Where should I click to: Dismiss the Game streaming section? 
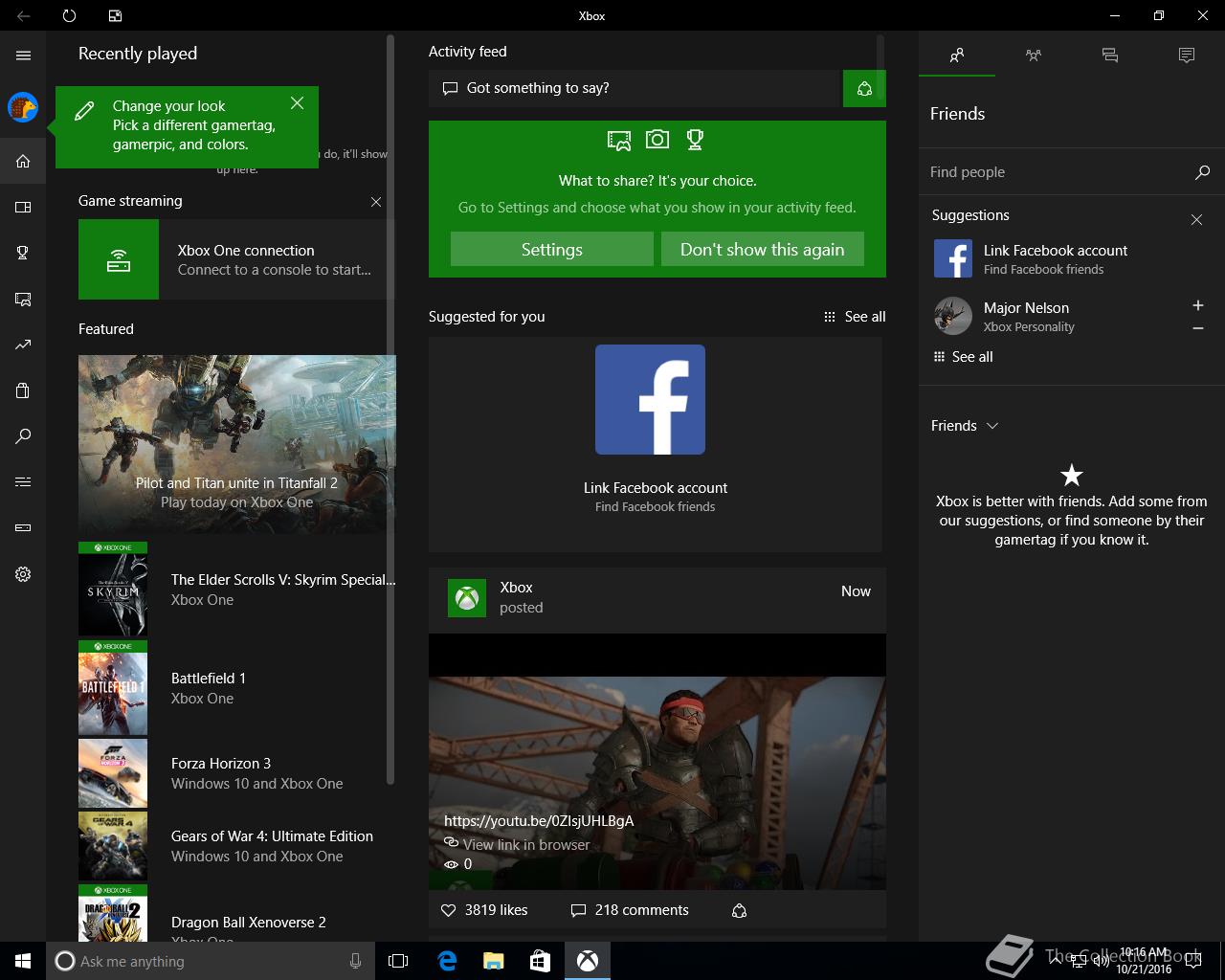pyautogui.click(x=376, y=202)
